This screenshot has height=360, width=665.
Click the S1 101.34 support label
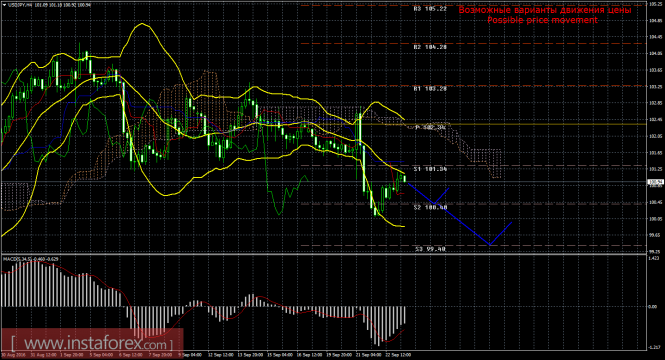pos(430,169)
